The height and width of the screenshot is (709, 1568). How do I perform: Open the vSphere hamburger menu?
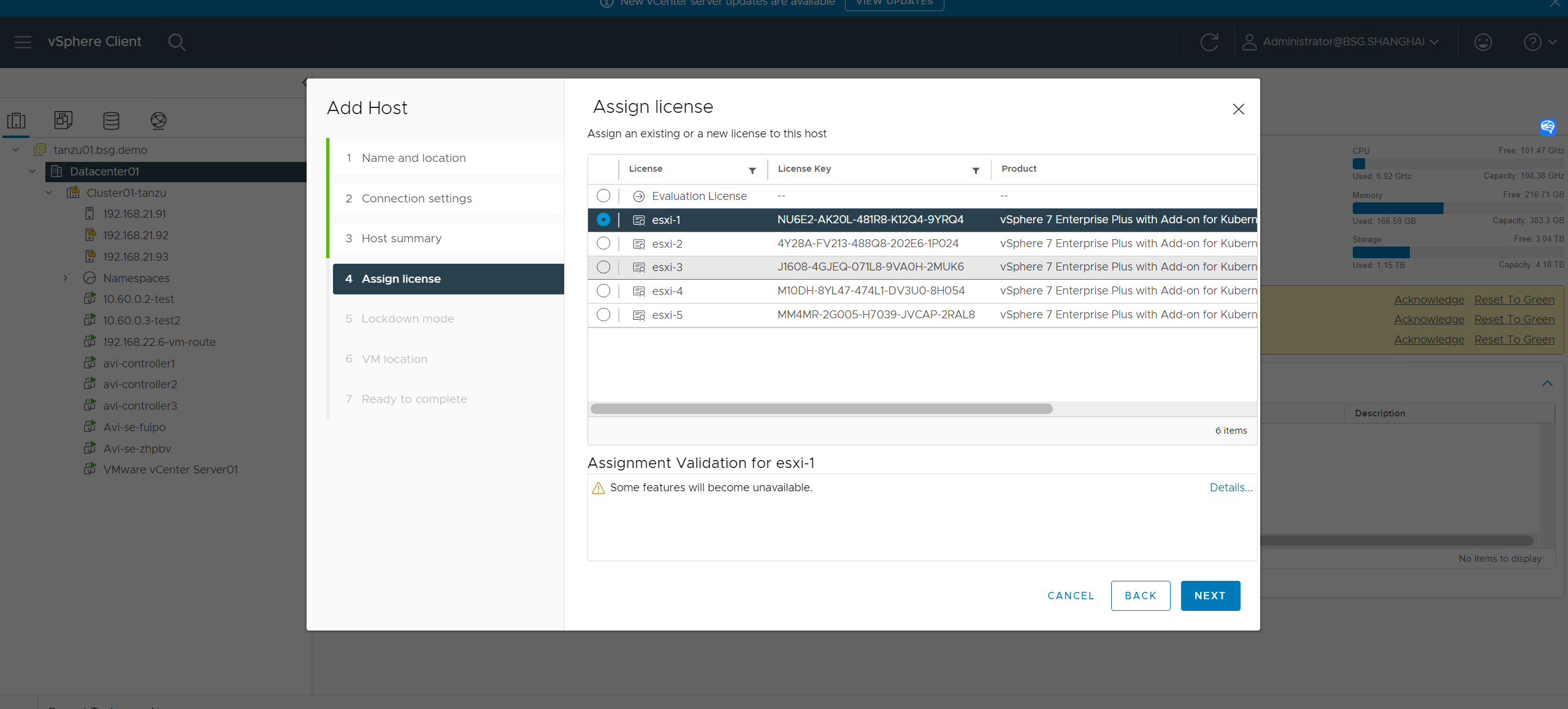click(23, 42)
